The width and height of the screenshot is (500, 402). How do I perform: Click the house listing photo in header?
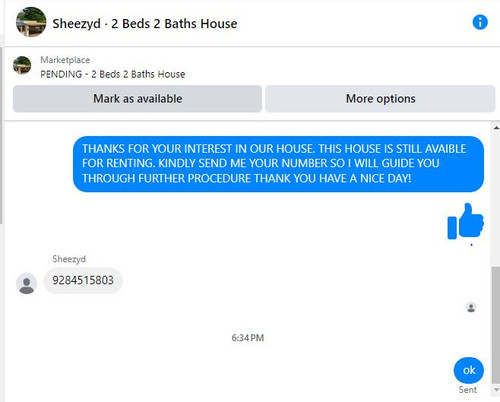click(31, 22)
